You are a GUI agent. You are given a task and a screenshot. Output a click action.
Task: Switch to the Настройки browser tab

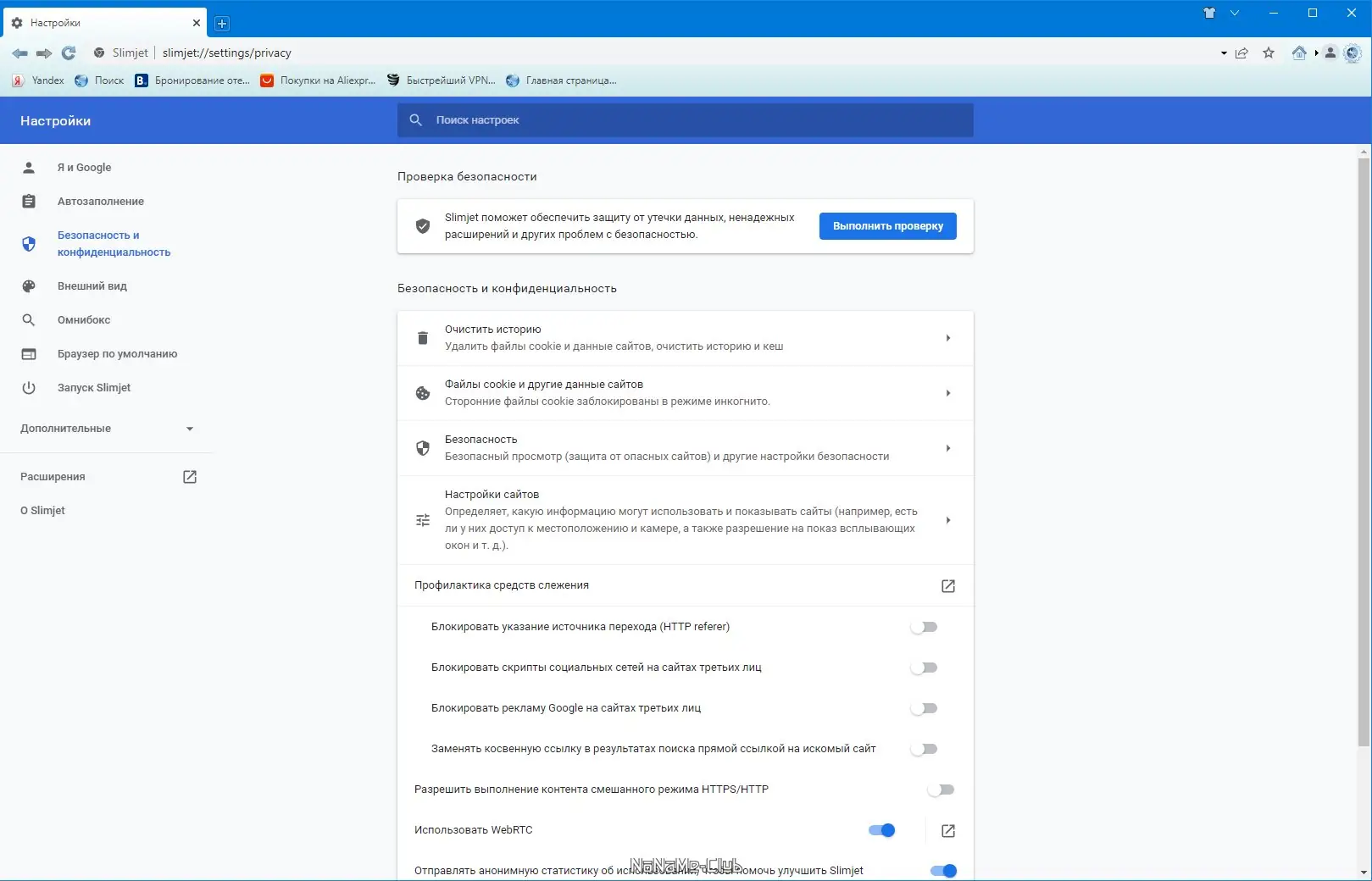(102, 22)
